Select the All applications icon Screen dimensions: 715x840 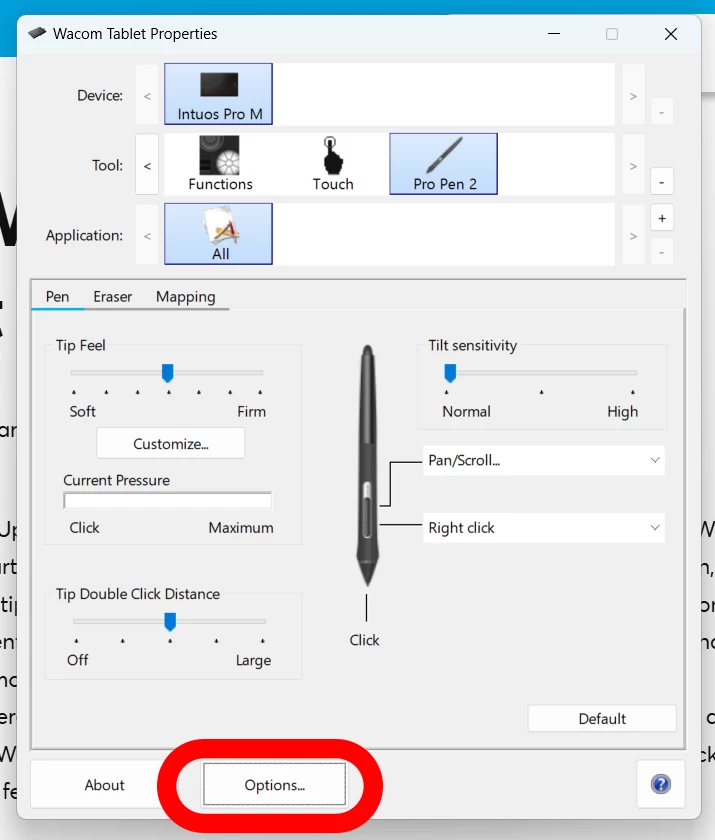pos(219,234)
